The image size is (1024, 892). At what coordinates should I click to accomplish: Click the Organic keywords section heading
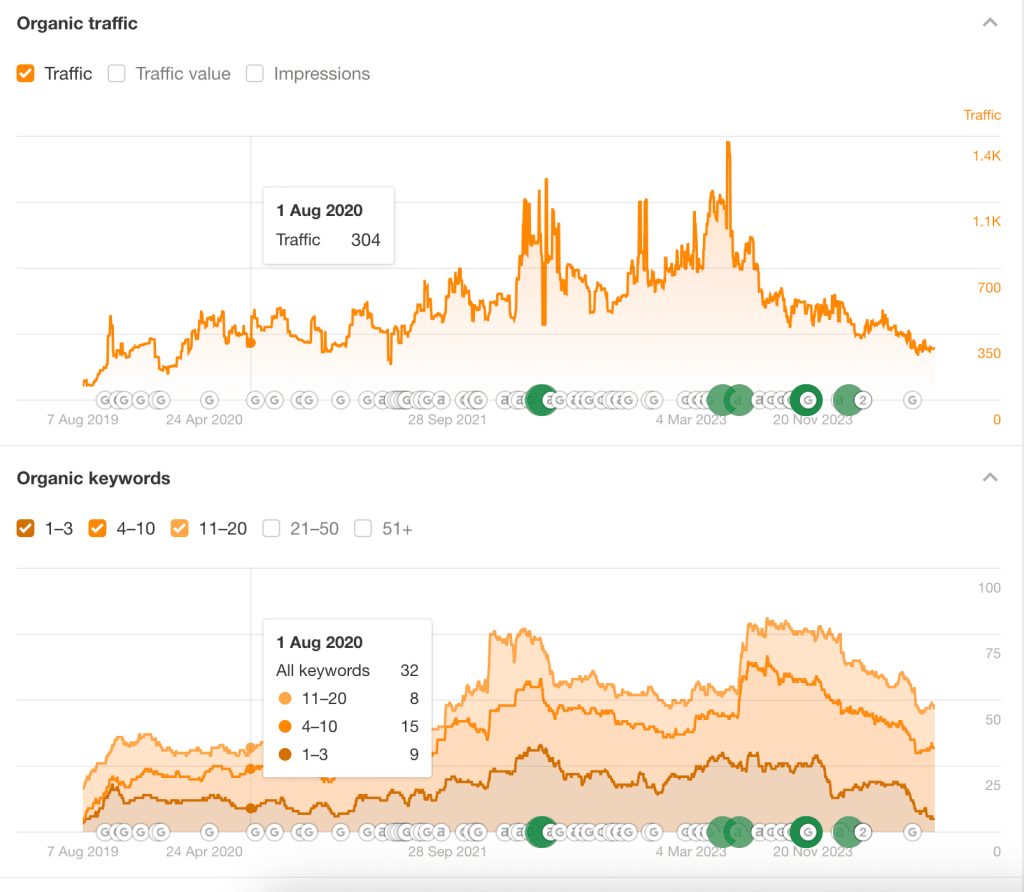(x=92, y=478)
